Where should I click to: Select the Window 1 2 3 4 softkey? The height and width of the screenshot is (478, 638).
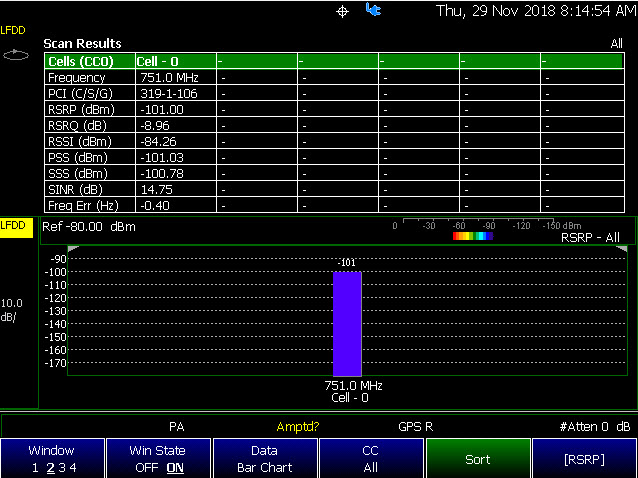tap(52, 458)
